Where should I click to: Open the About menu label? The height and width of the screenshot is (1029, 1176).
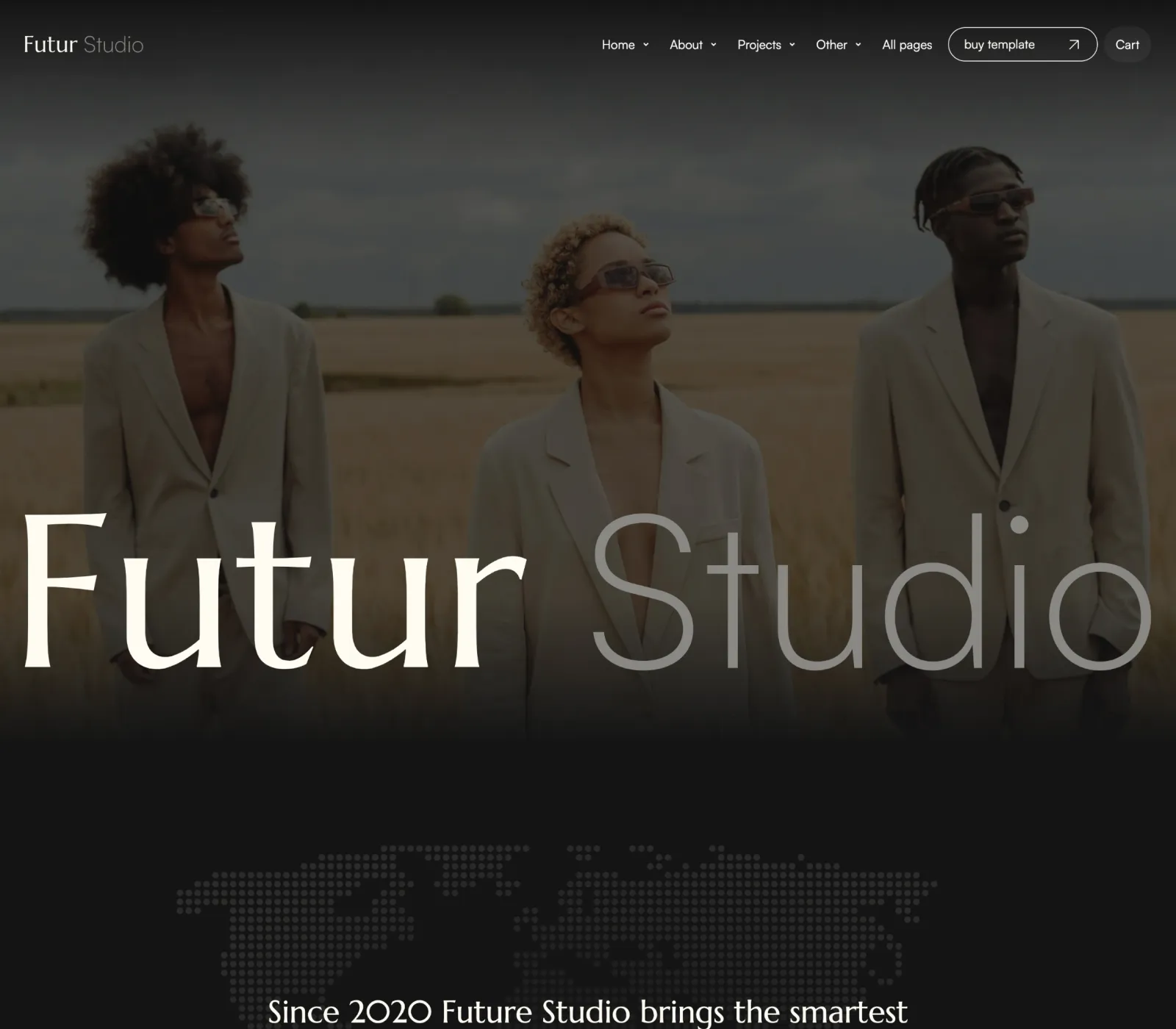click(686, 45)
